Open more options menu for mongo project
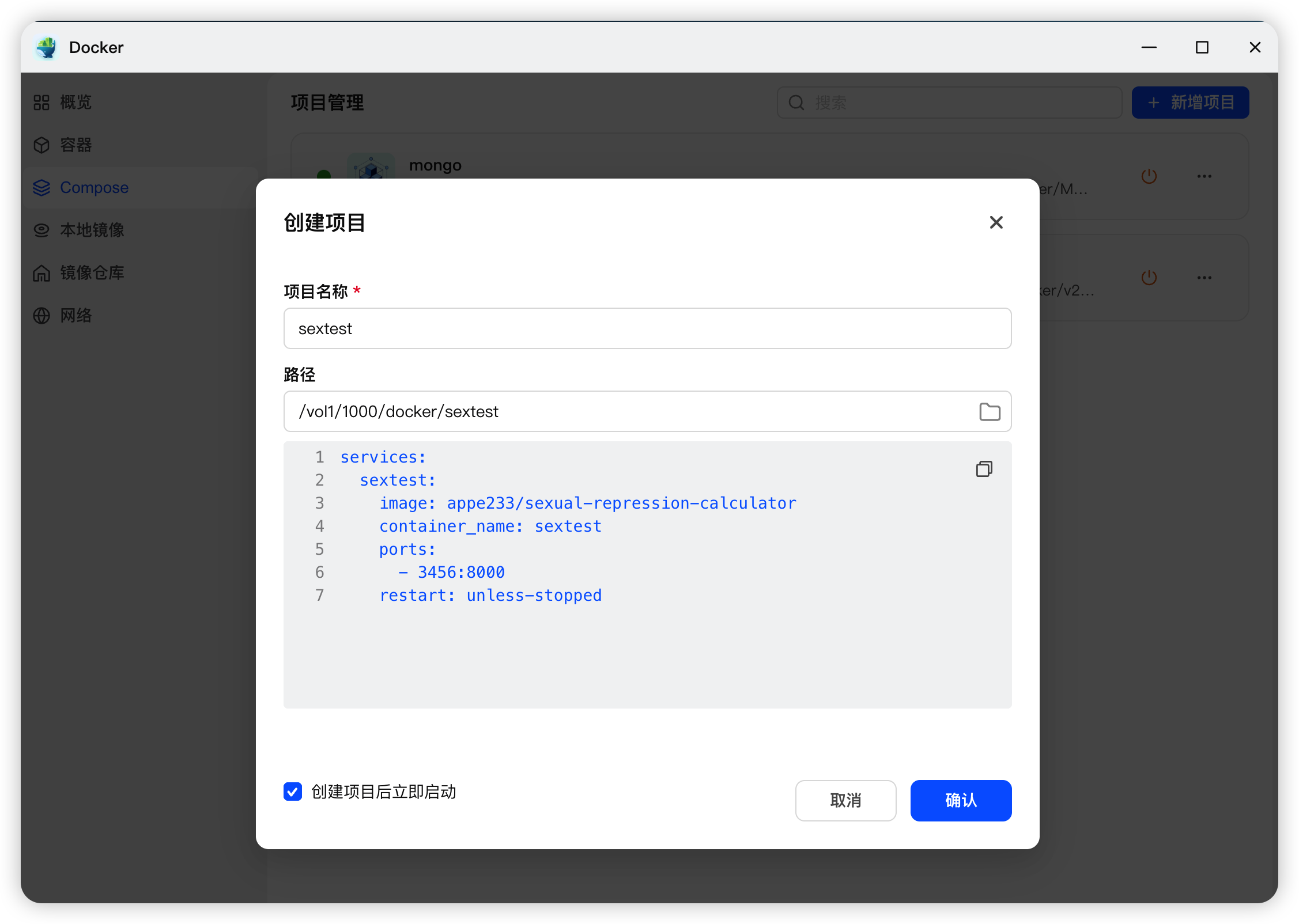 [x=1204, y=176]
